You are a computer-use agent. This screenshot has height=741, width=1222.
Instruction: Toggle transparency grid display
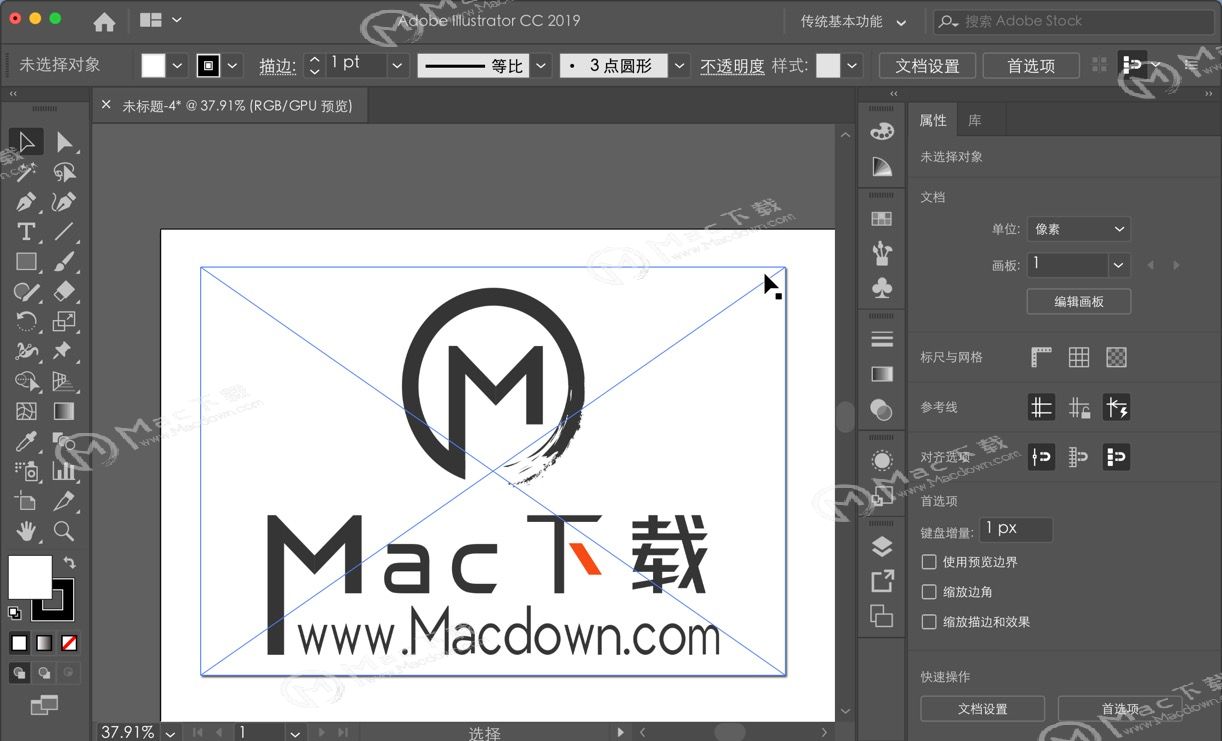tap(1116, 357)
